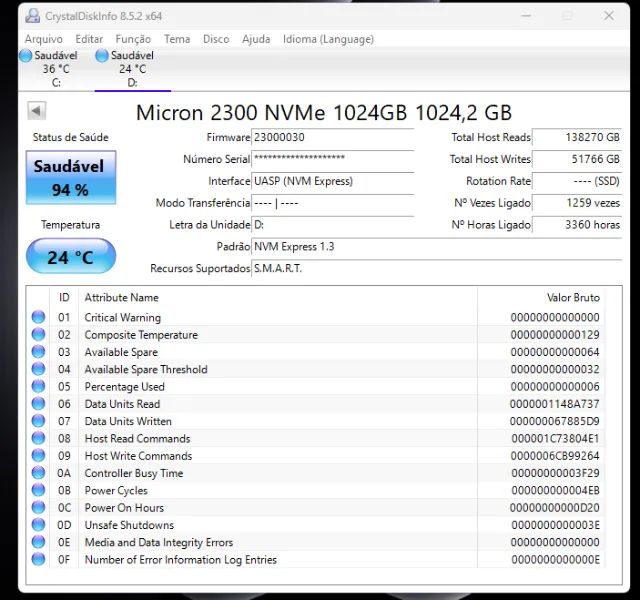Open the Ajuda menu
Viewport: 640px width, 600px height.
tap(256, 39)
